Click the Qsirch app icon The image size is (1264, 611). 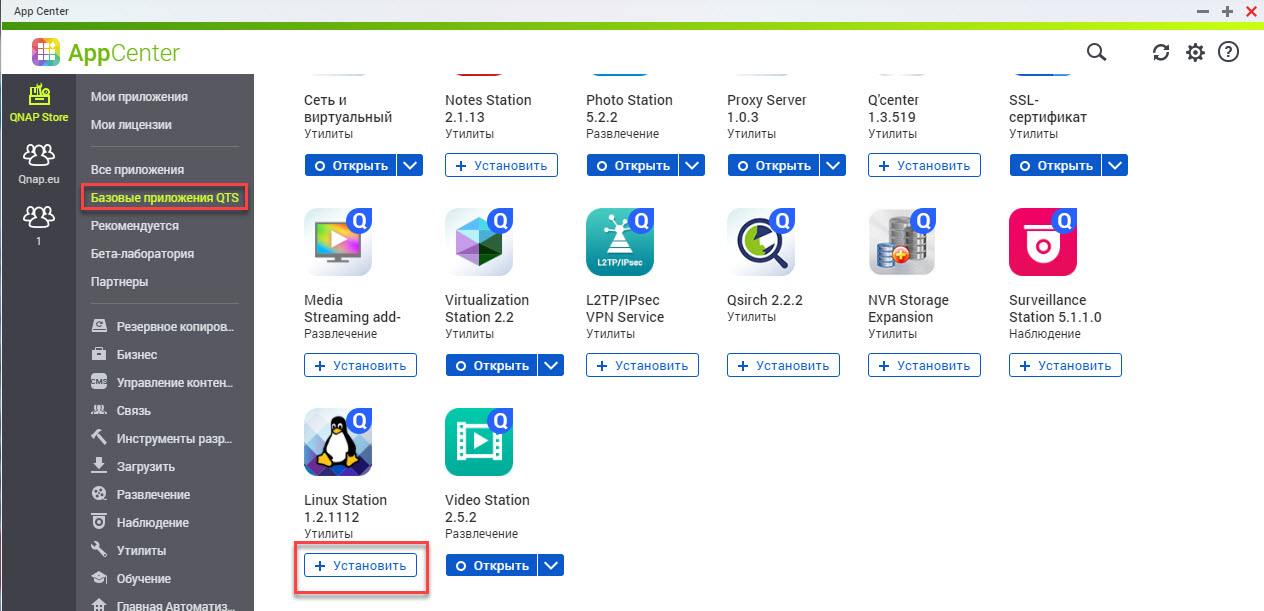(761, 242)
